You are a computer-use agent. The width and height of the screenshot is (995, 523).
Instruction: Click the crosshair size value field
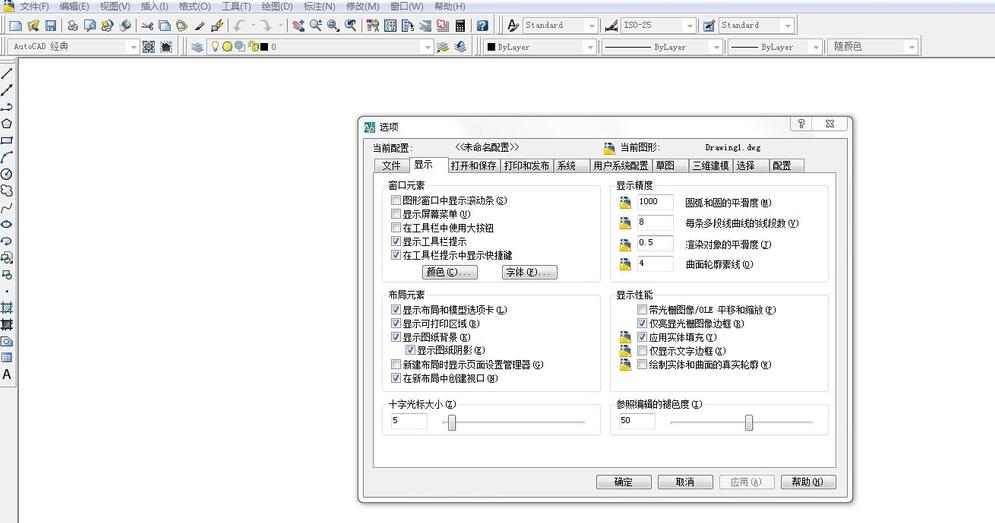click(x=409, y=421)
